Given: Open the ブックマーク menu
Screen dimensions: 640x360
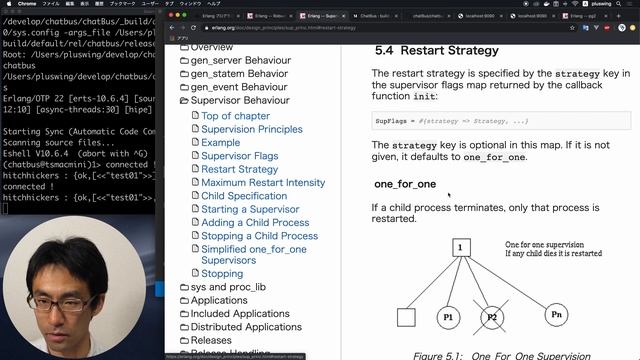Looking at the screenshot, I should click(x=122, y=4).
